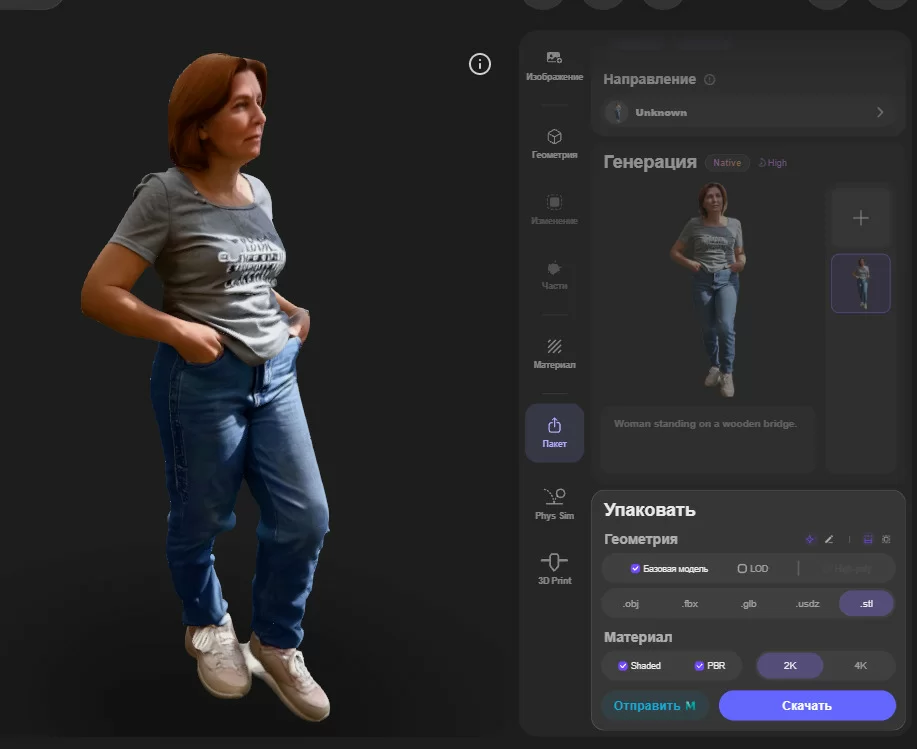Add a new generation with plus tile
This screenshot has height=749, width=917.
coord(860,218)
